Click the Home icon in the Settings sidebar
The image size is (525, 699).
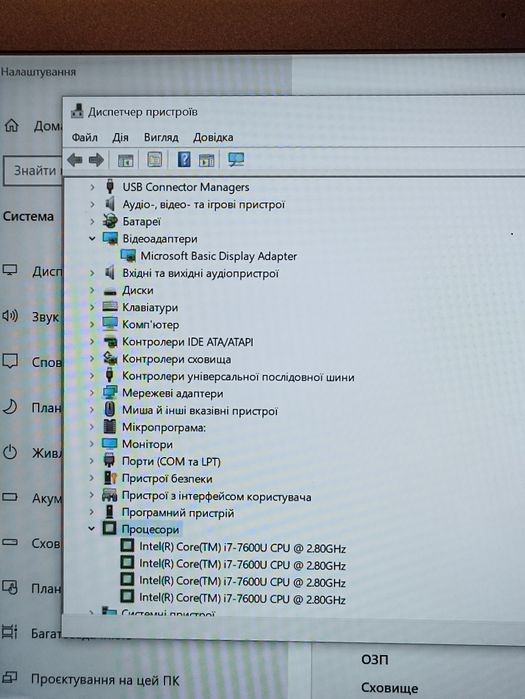point(12,126)
